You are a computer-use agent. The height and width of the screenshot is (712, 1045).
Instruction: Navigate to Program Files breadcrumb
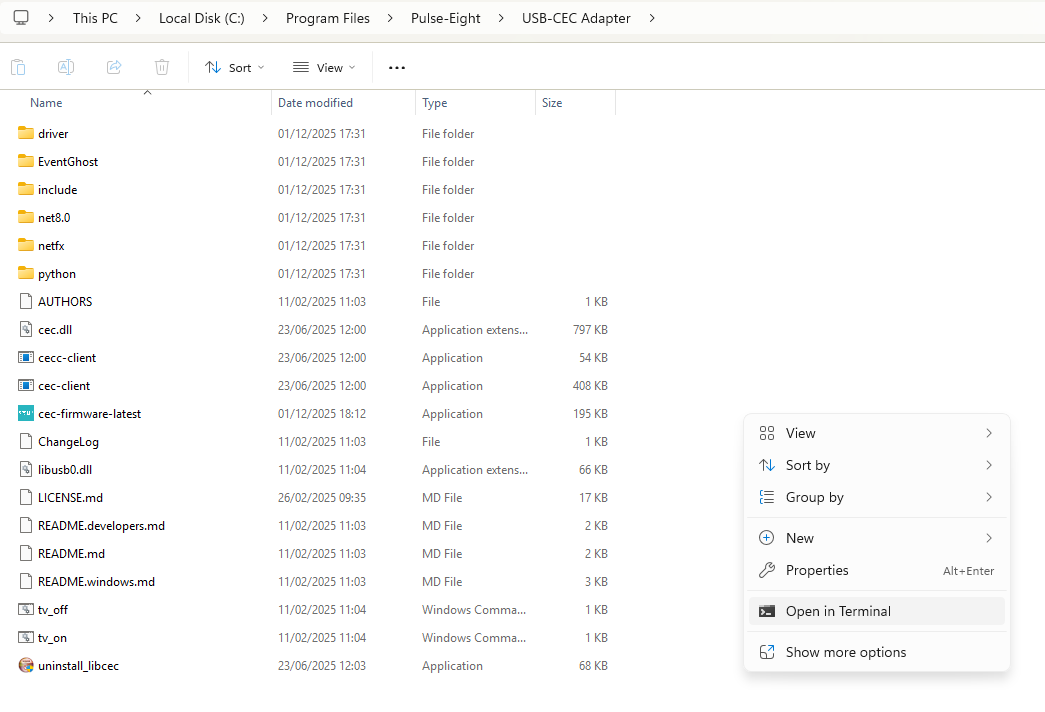point(327,18)
